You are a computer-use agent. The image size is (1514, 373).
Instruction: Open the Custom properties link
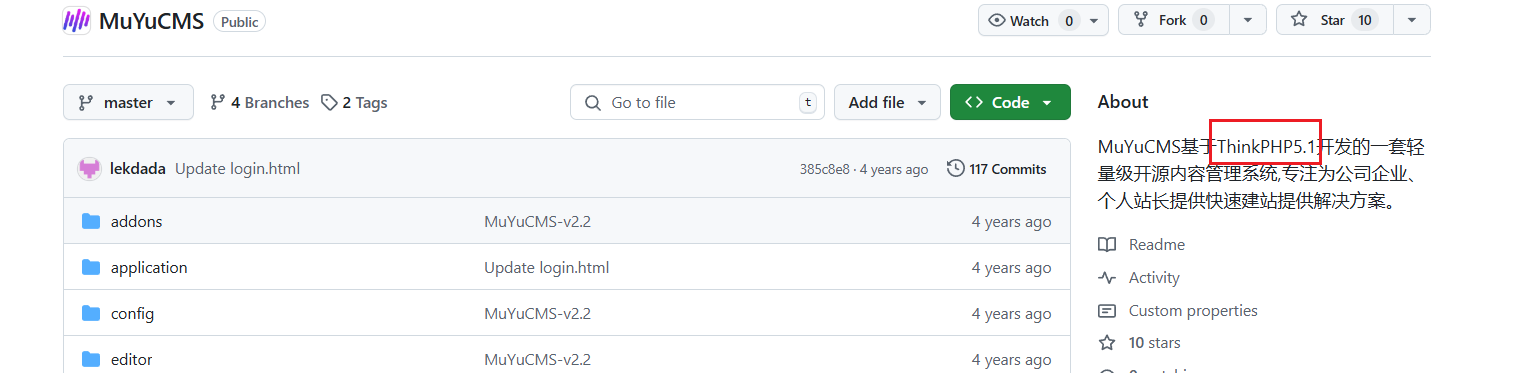click(1193, 311)
